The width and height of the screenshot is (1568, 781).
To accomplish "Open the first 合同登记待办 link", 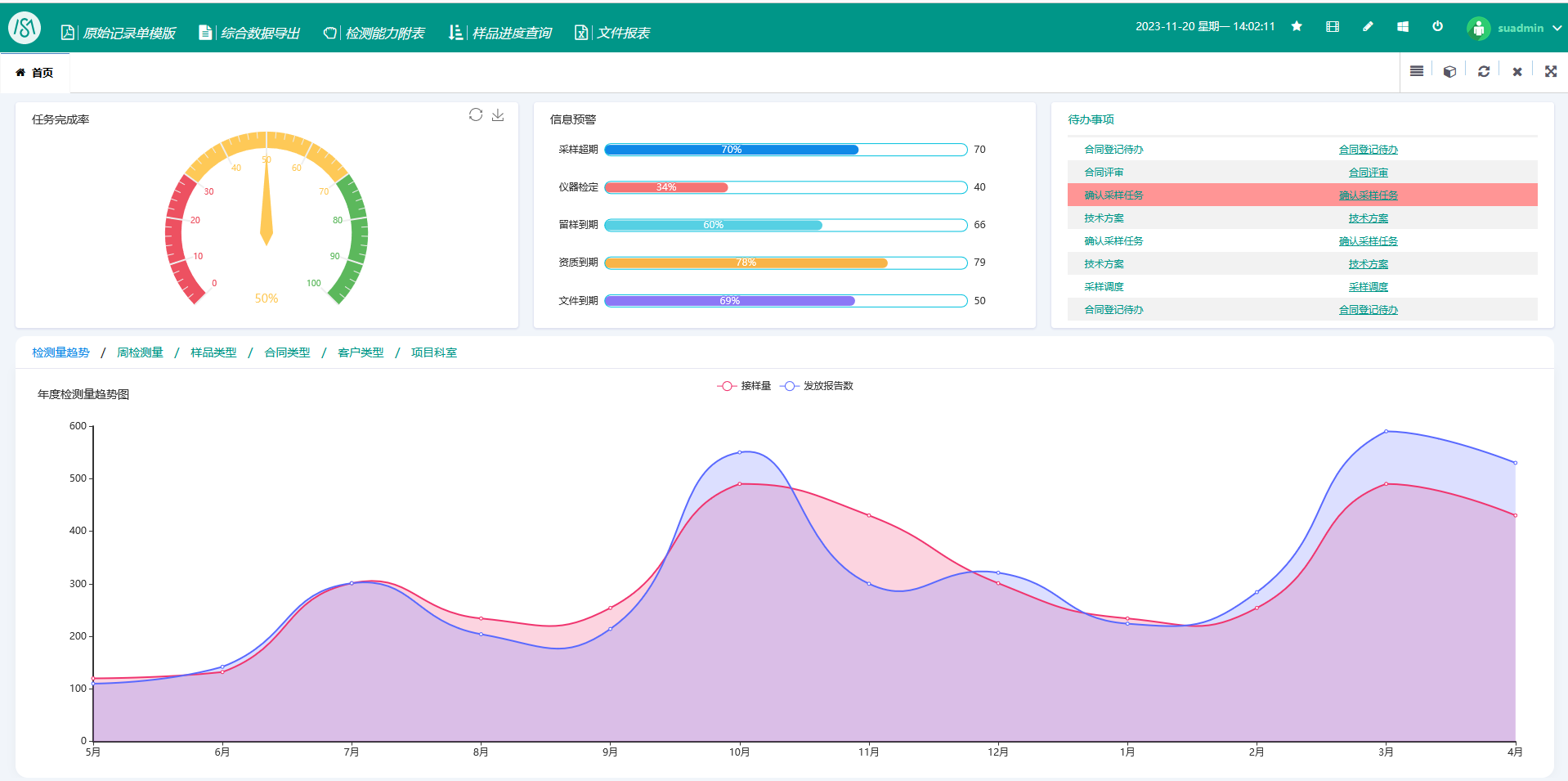I will pyautogui.click(x=1368, y=150).
